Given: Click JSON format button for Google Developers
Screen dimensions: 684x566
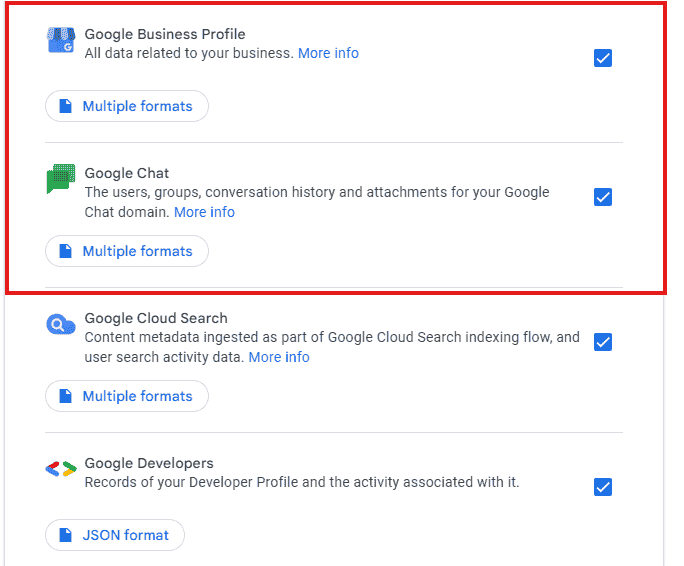Looking at the screenshot, I should point(115,535).
